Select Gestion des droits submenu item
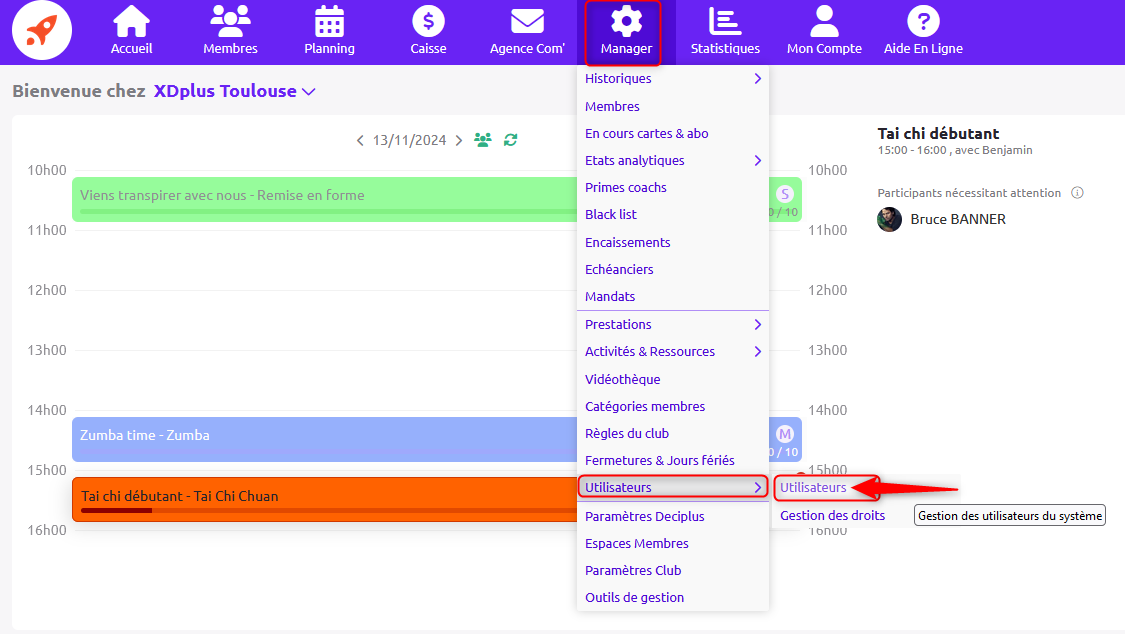The image size is (1125, 634). point(832,516)
